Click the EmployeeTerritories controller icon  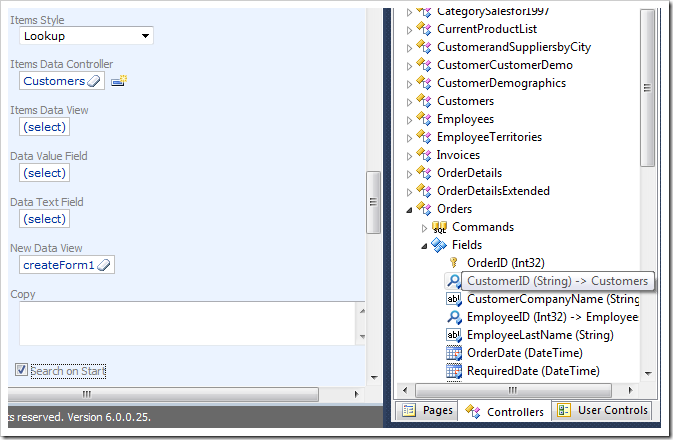pyautogui.click(x=424, y=137)
